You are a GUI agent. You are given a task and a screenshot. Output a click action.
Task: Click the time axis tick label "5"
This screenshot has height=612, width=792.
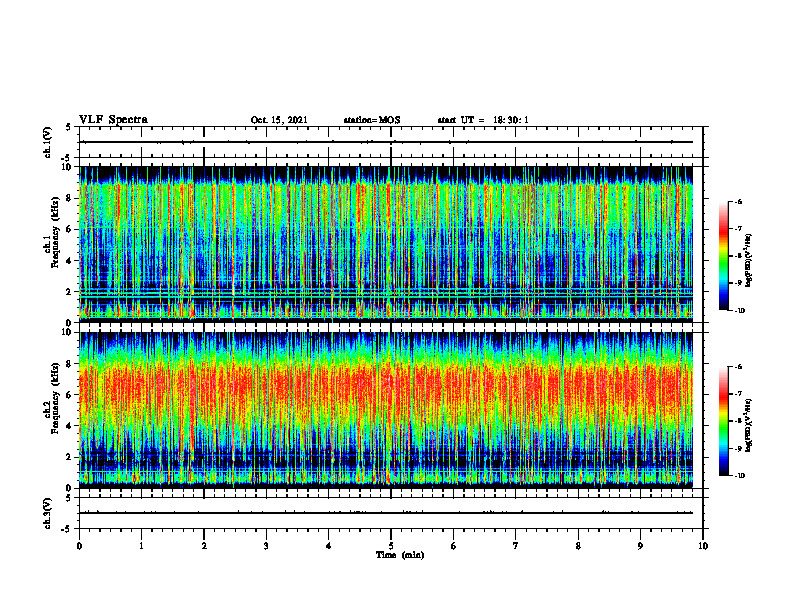tap(391, 546)
